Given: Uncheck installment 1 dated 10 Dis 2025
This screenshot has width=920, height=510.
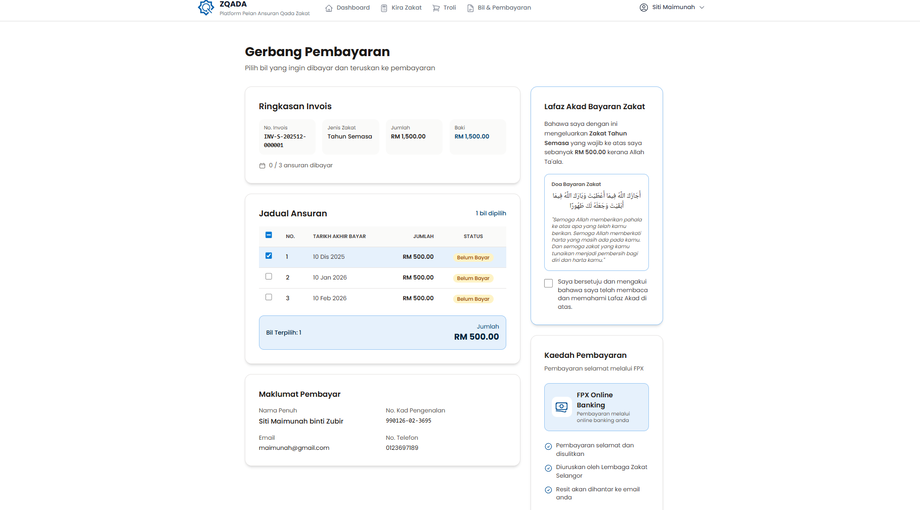Looking at the screenshot, I should click(269, 256).
